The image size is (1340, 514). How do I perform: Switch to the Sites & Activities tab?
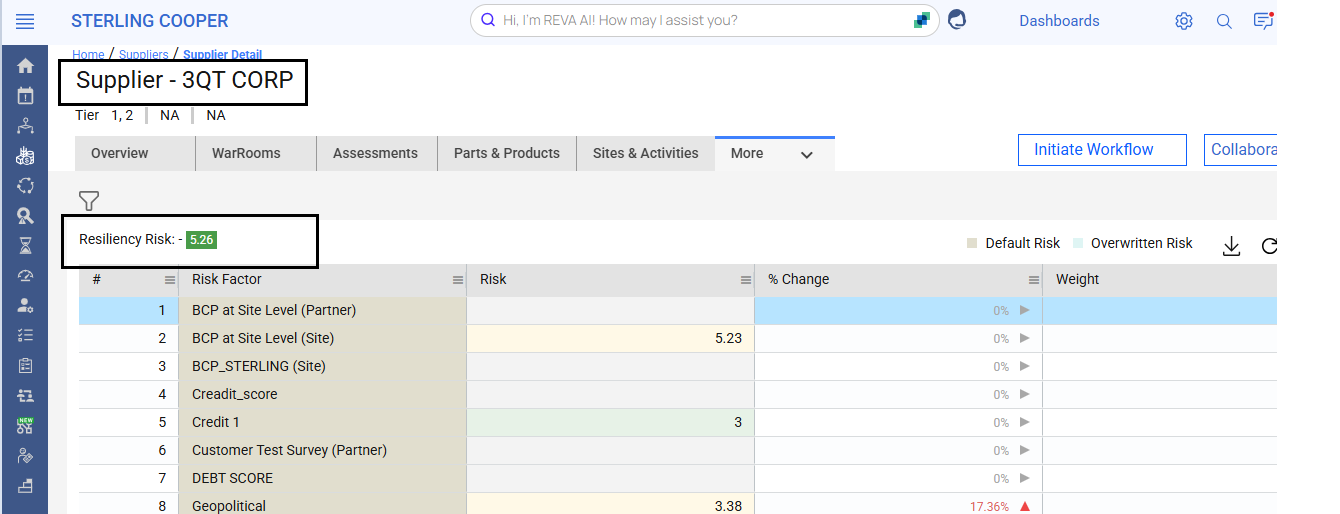pyautogui.click(x=646, y=153)
